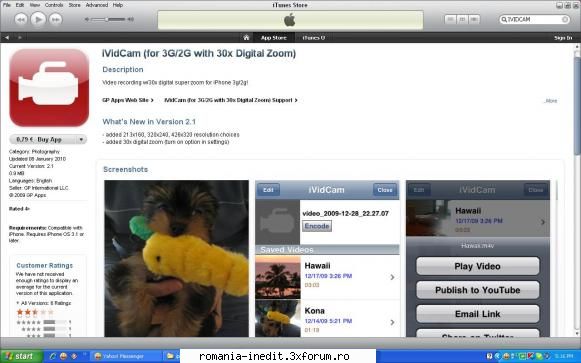Click the Email Link button

(x=478, y=314)
